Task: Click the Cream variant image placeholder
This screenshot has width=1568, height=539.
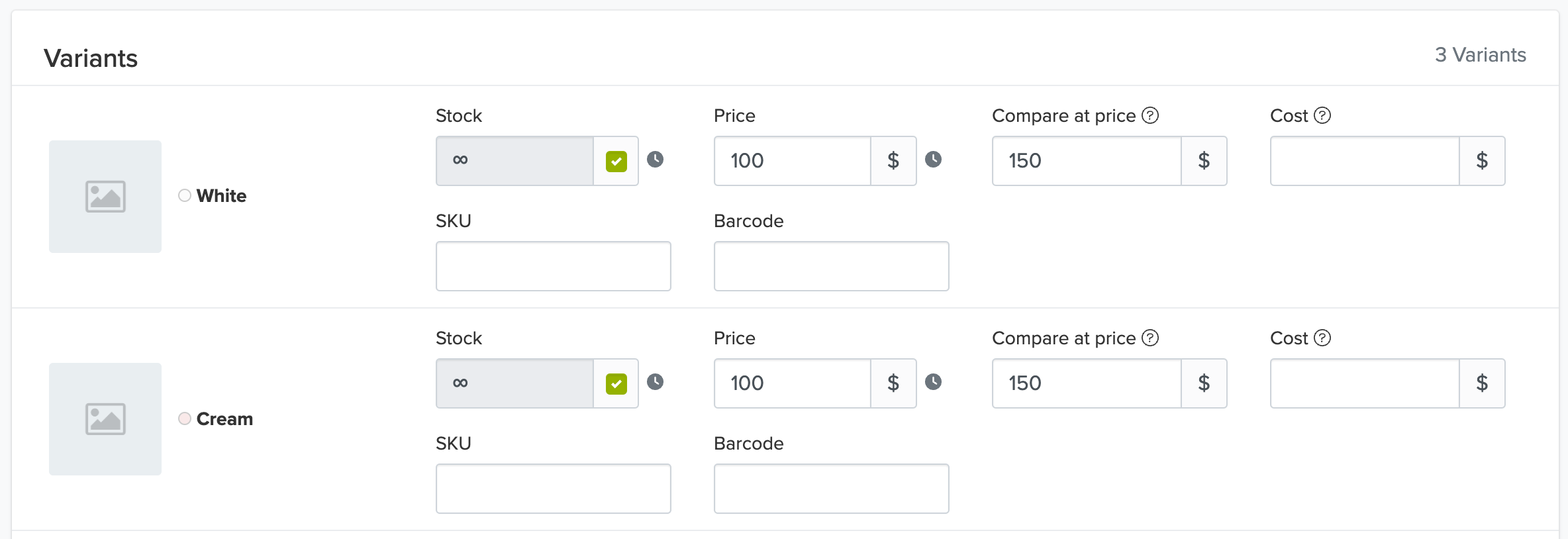Action: pyautogui.click(x=105, y=418)
